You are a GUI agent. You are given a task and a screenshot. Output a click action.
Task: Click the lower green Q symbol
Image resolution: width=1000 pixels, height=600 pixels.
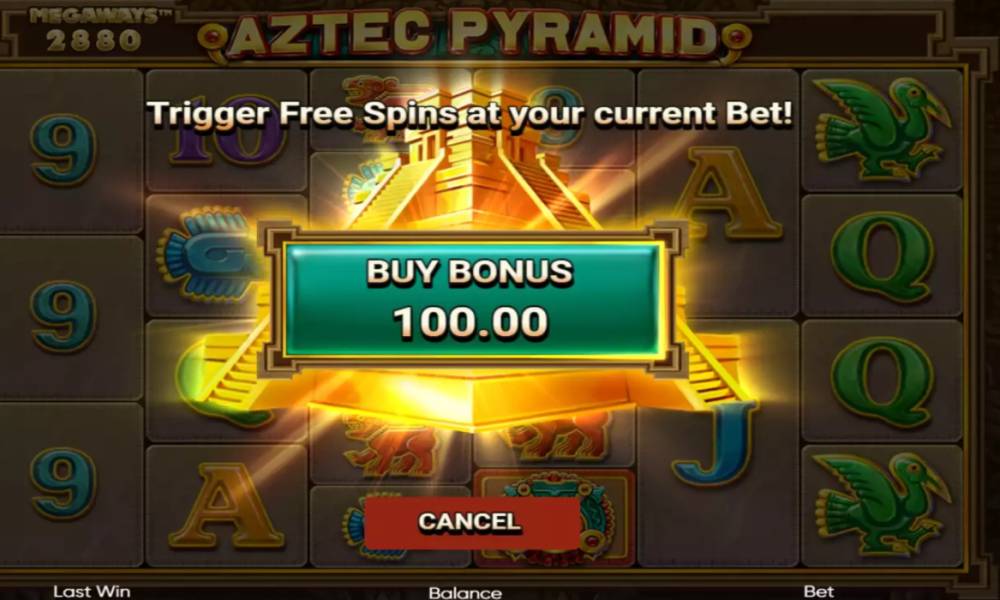pos(882,381)
